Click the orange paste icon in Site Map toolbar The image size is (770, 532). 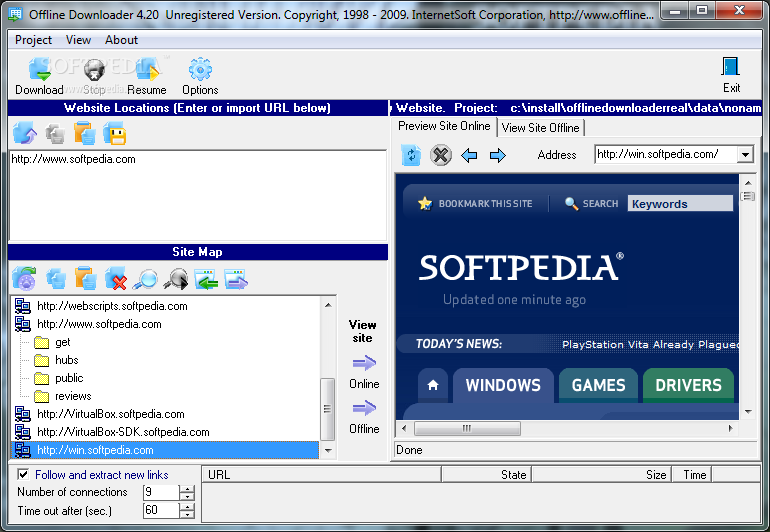click(85, 279)
